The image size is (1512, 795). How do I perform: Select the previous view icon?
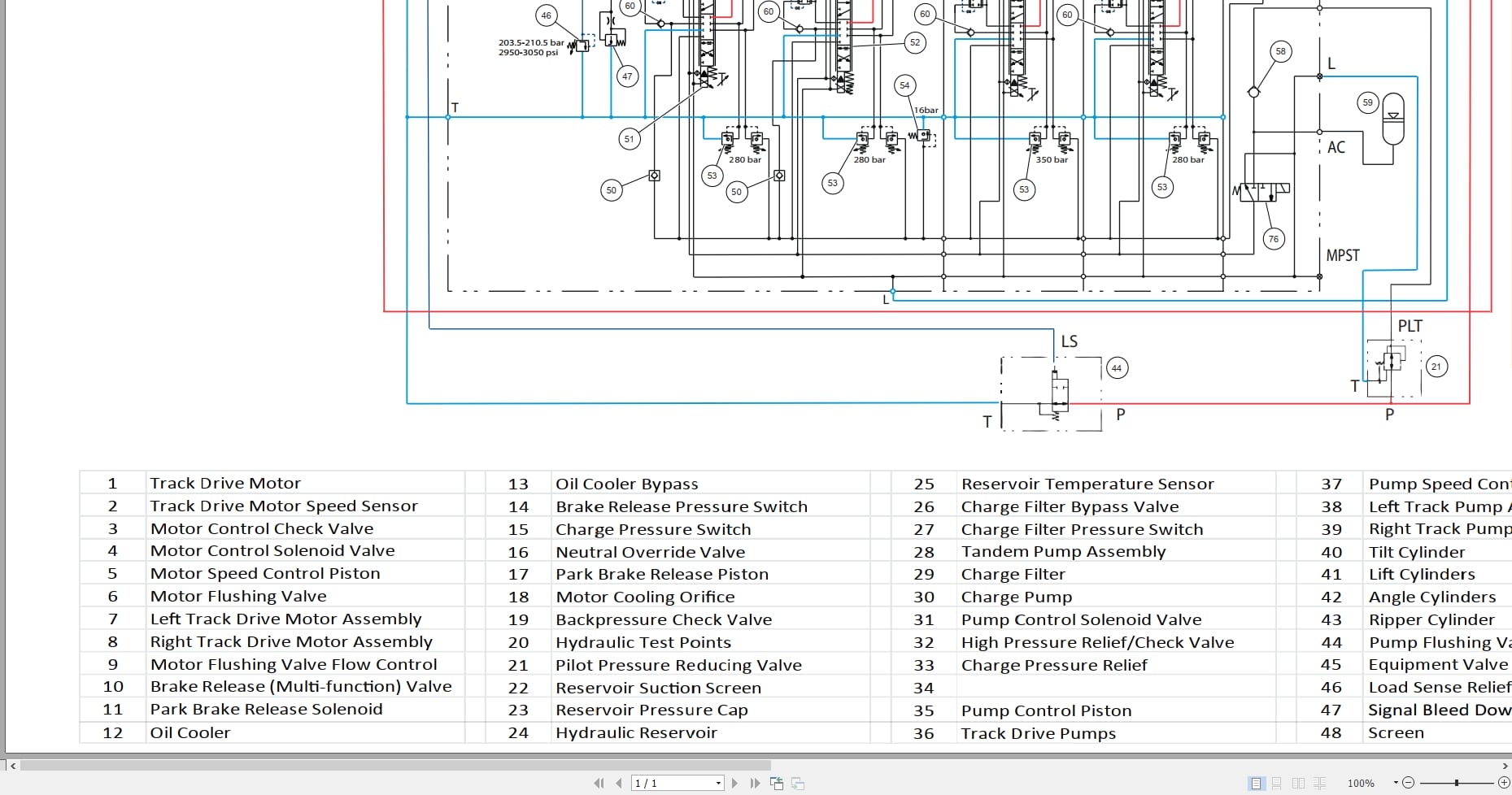pos(777,784)
